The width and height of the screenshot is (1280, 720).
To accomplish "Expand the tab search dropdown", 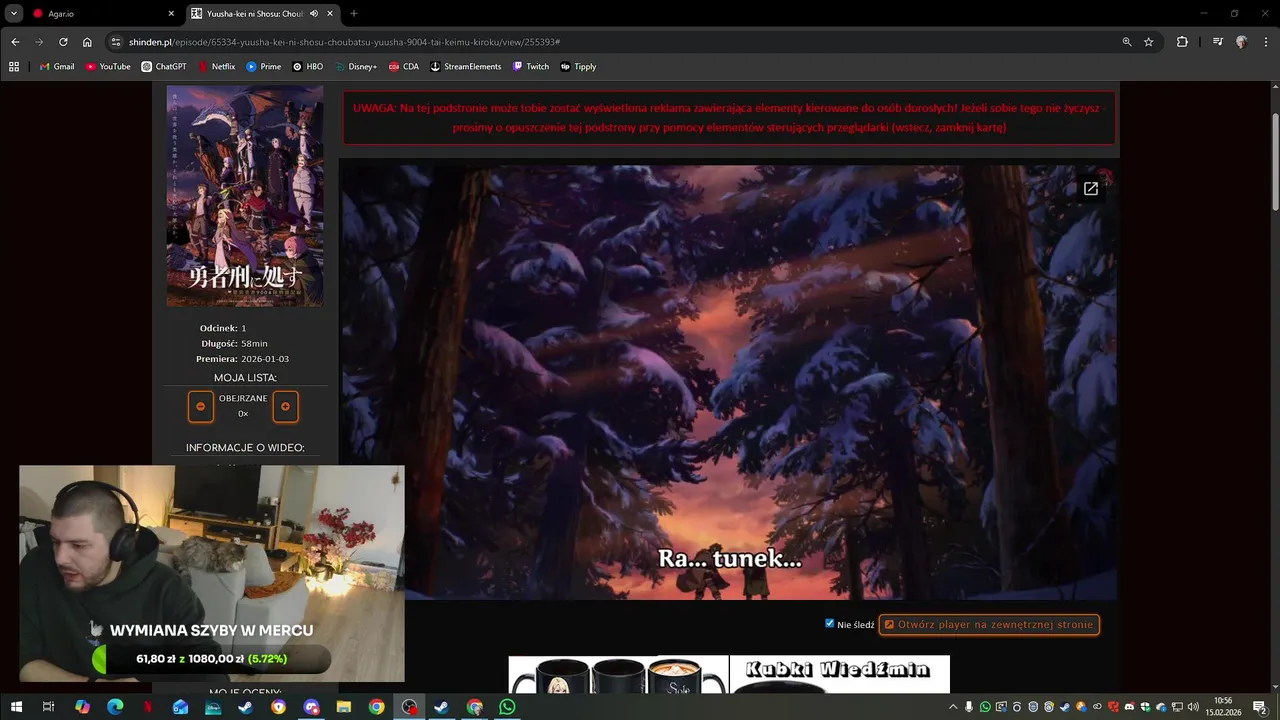I will (13, 14).
